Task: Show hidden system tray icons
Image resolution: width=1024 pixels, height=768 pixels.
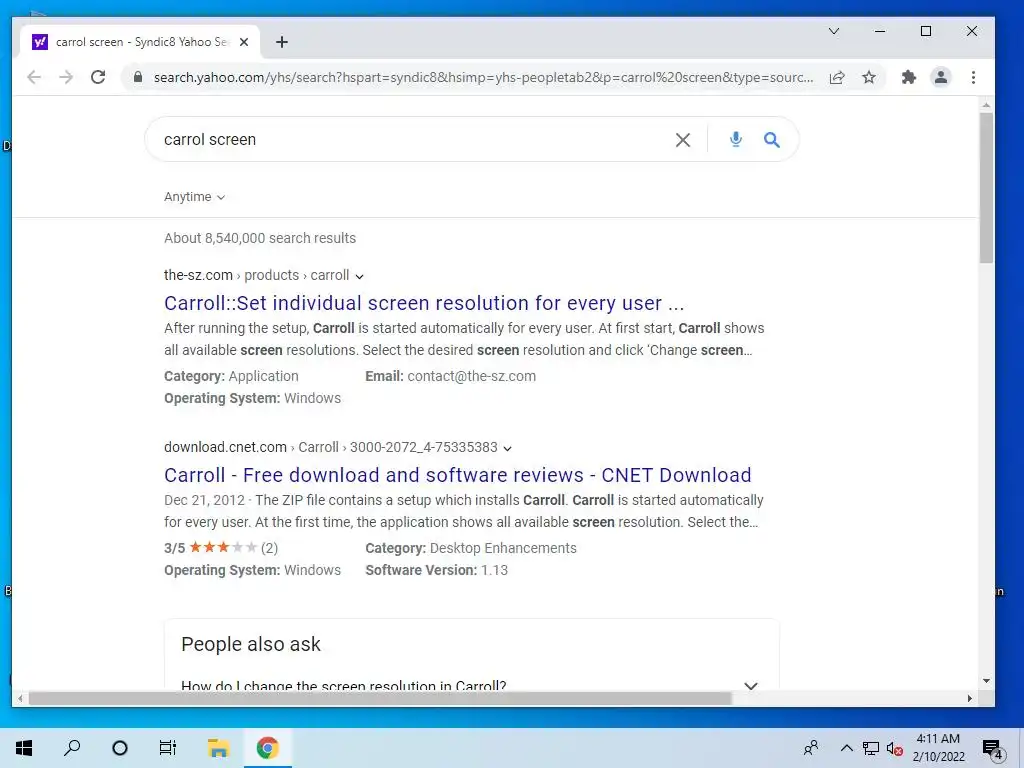Action: coord(846,748)
